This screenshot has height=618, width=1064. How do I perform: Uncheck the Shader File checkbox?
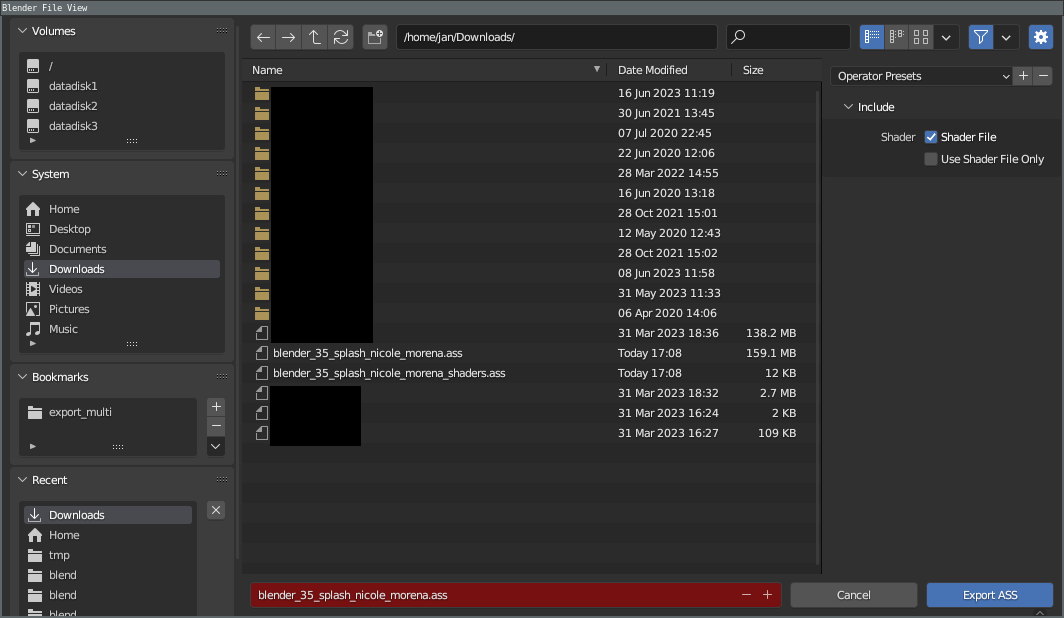point(931,137)
